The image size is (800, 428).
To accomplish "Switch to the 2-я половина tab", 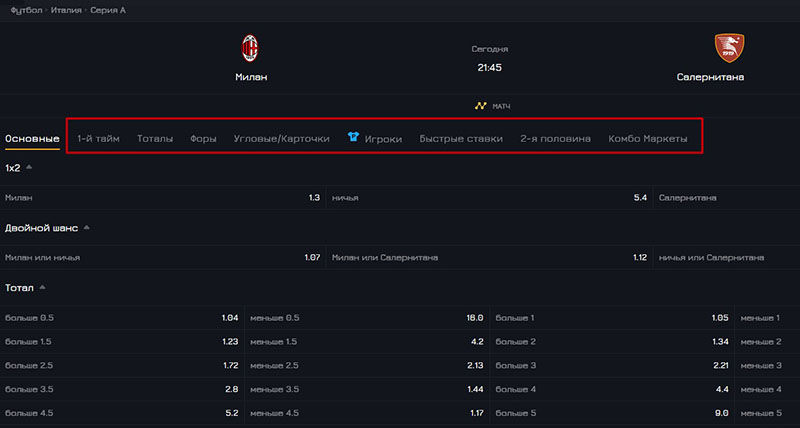I will (x=556, y=139).
